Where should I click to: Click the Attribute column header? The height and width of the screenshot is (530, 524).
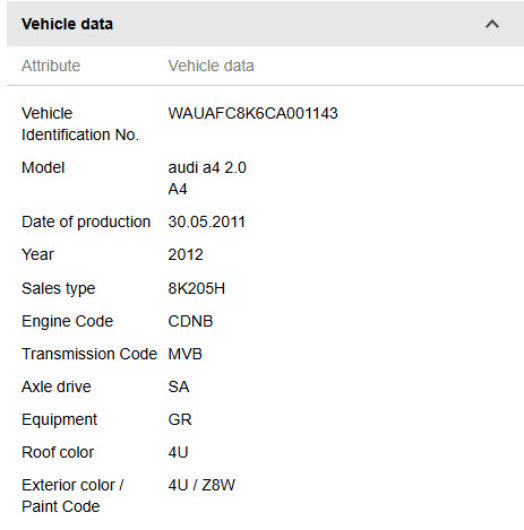[51, 66]
